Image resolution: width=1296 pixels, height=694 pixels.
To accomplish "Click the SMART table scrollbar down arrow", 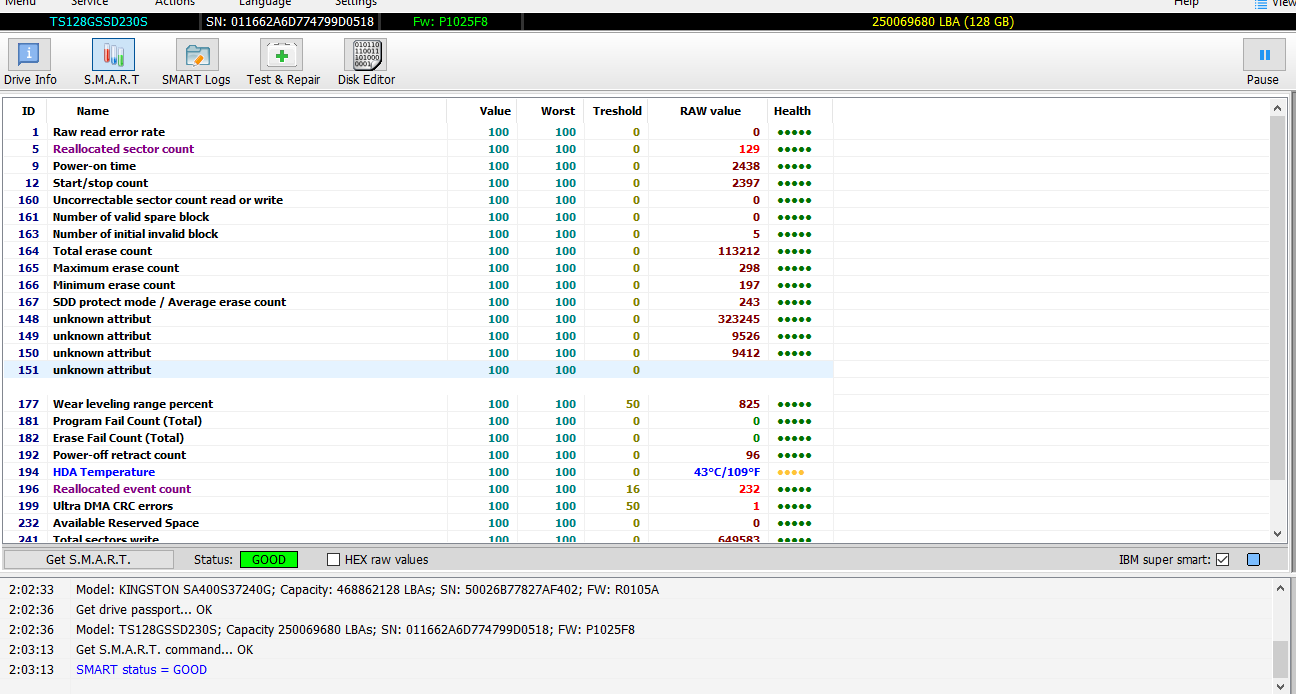I will click(1277, 535).
